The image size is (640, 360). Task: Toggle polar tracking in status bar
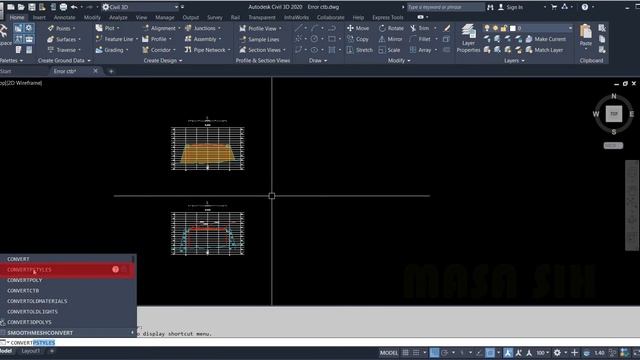[x=445, y=353]
